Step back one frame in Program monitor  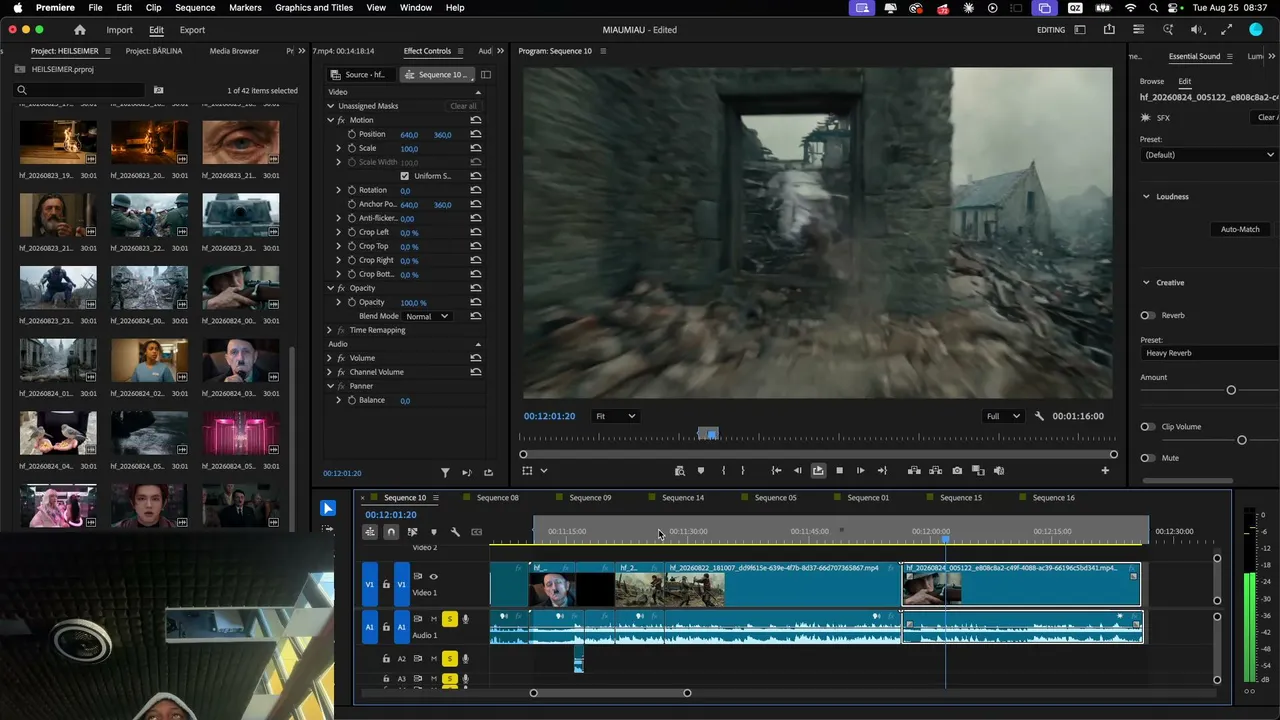coord(797,471)
